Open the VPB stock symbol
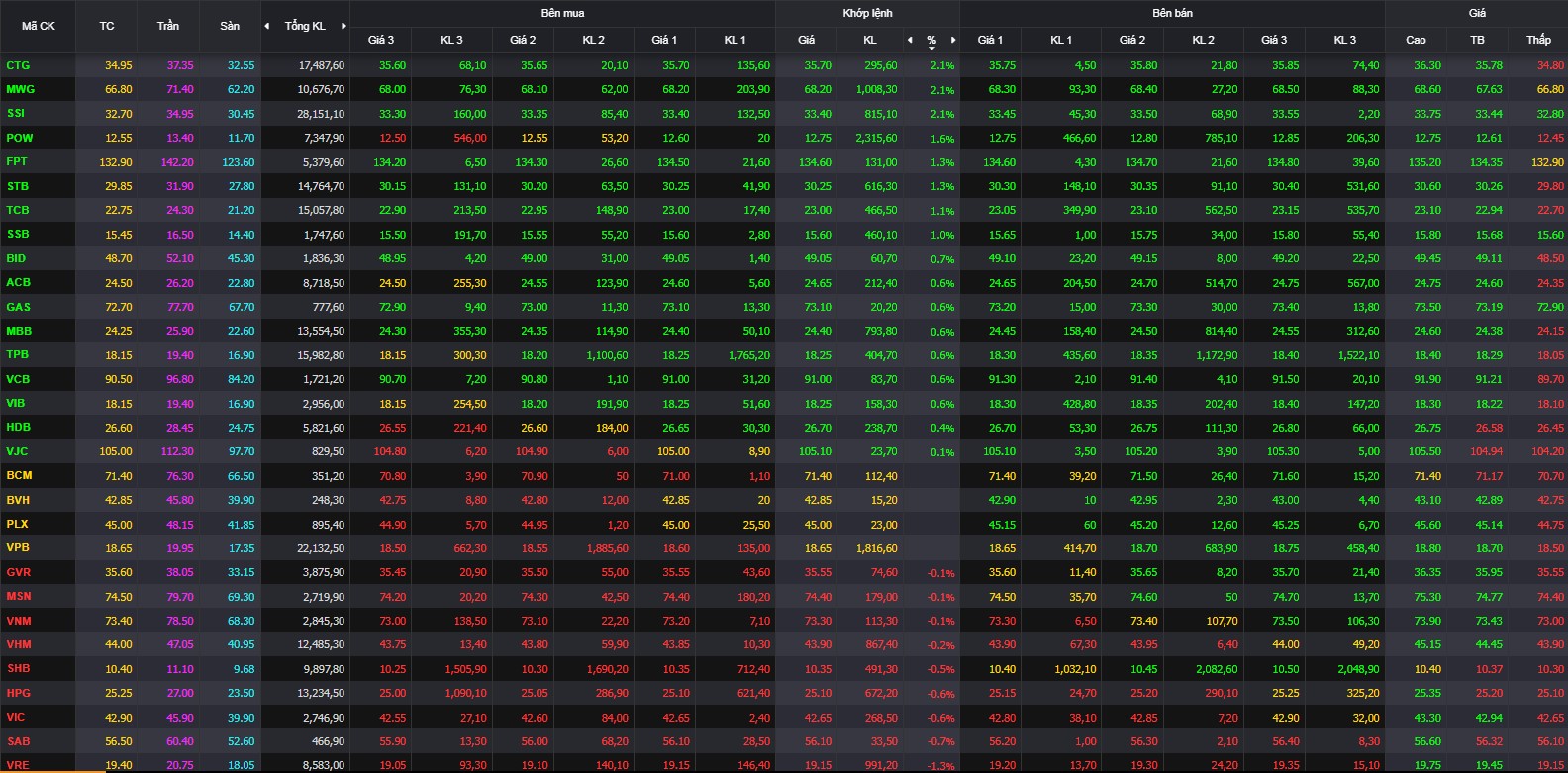The height and width of the screenshot is (773, 1568). coord(18,547)
